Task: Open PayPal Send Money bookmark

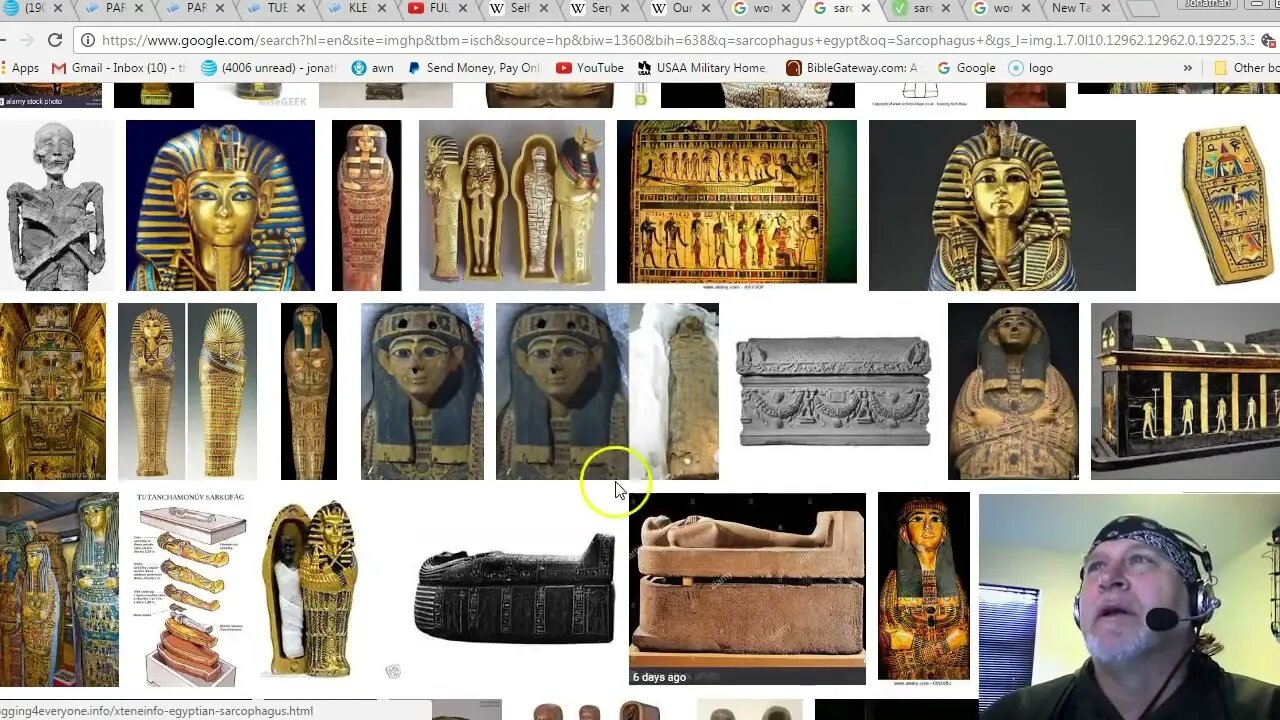Action: pos(474,68)
